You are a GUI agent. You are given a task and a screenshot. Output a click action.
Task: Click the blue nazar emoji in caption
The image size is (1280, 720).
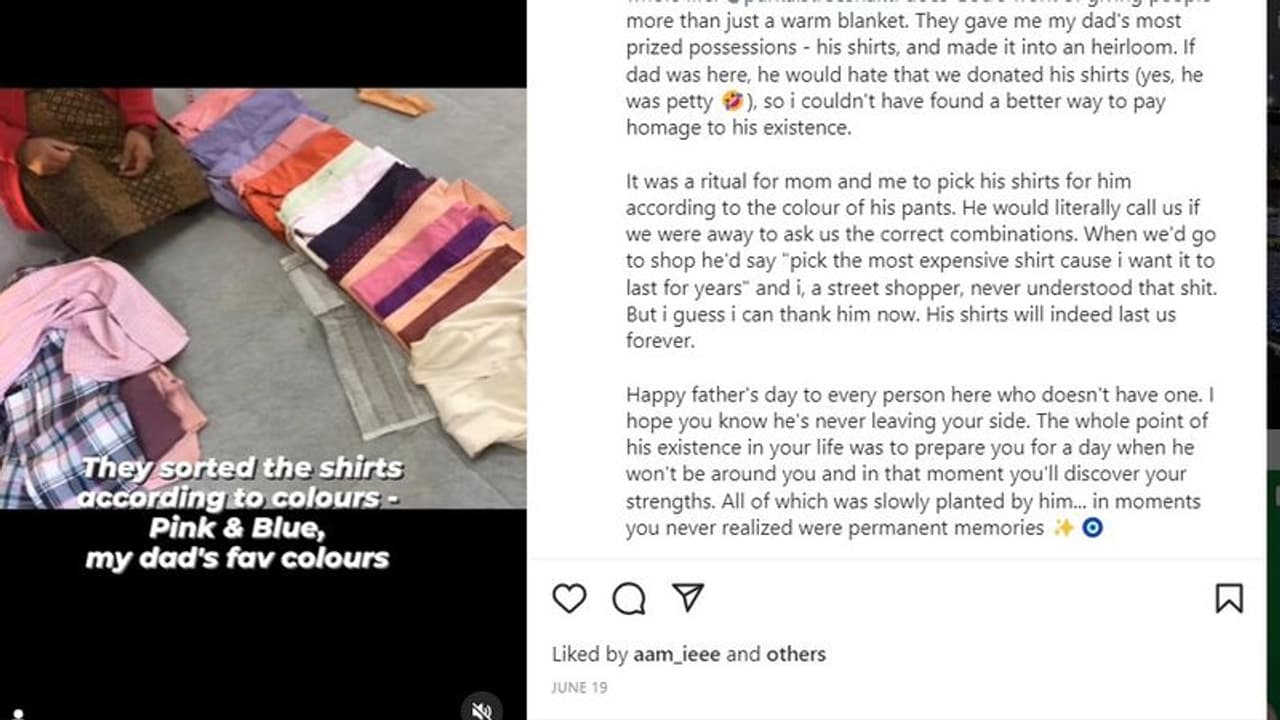pyautogui.click(x=1092, y=527)
